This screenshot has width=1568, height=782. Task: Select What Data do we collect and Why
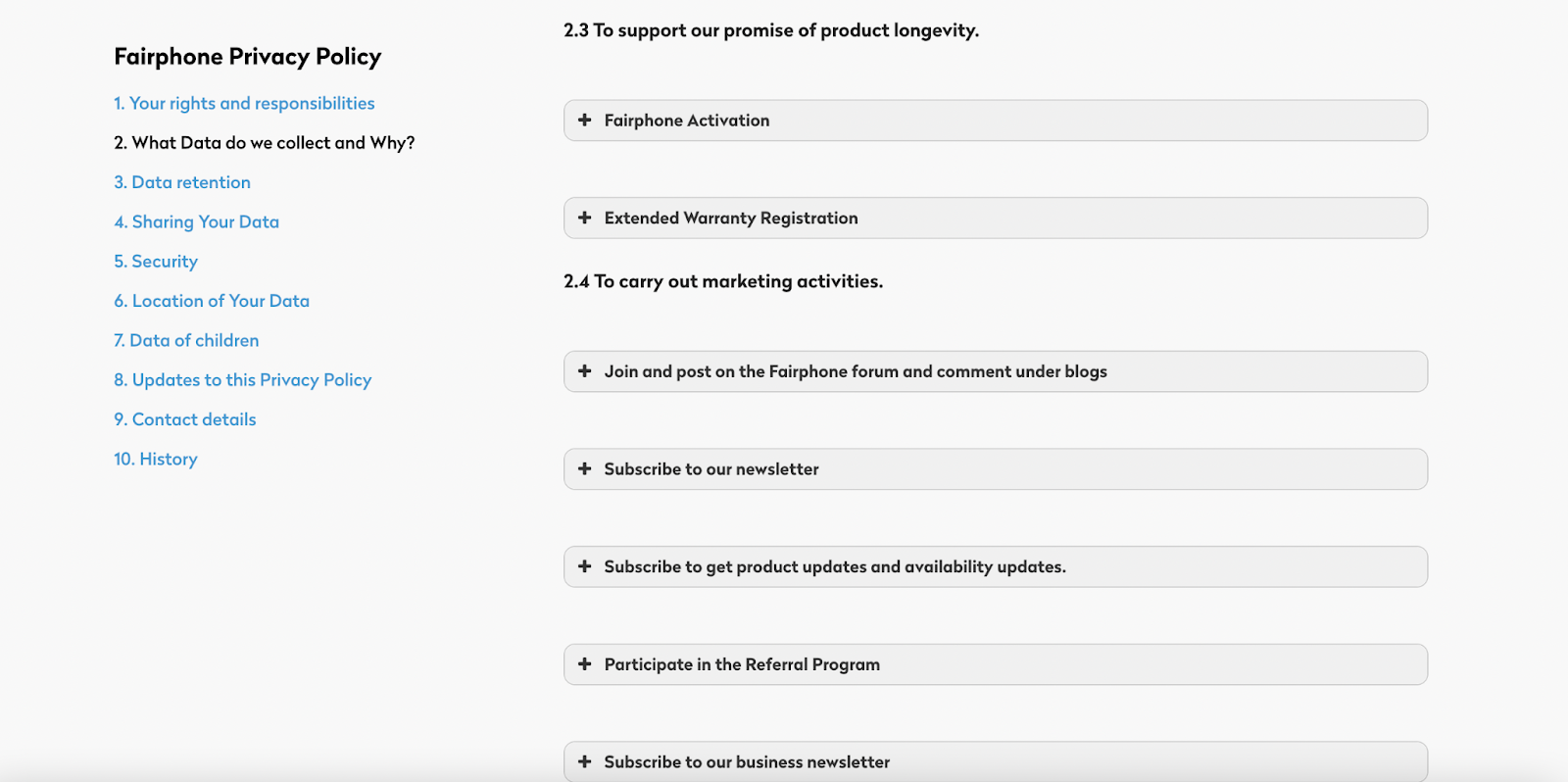coord(265,143)
